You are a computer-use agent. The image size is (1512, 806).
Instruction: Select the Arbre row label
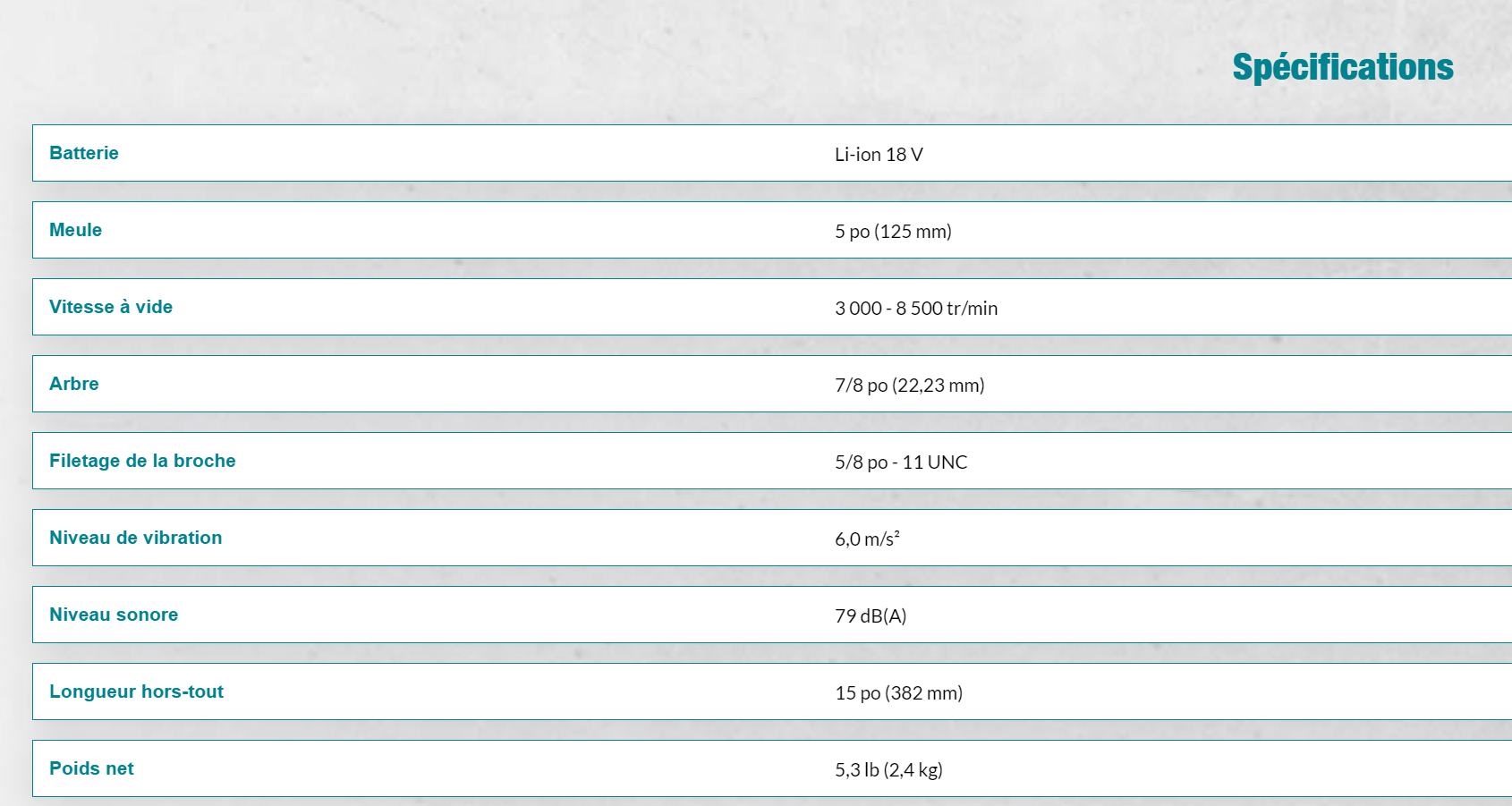pyautogui.click(x=74, y=384)
